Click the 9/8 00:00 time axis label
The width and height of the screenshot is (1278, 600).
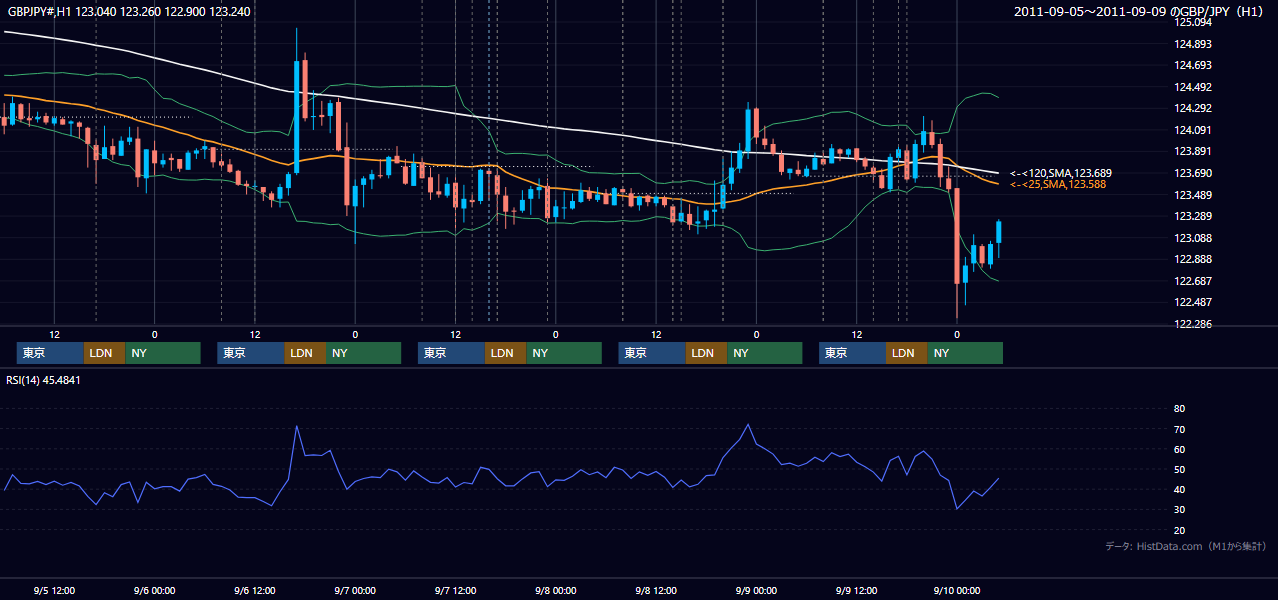tap(555, 591)
